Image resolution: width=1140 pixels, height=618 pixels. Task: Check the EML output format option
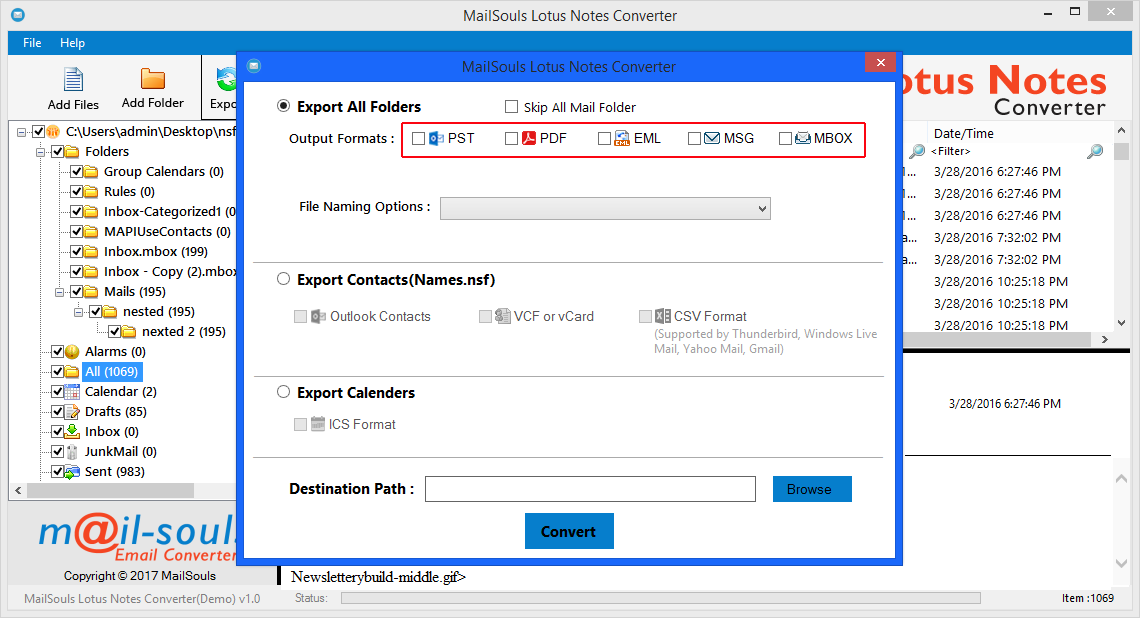[604, 138]
